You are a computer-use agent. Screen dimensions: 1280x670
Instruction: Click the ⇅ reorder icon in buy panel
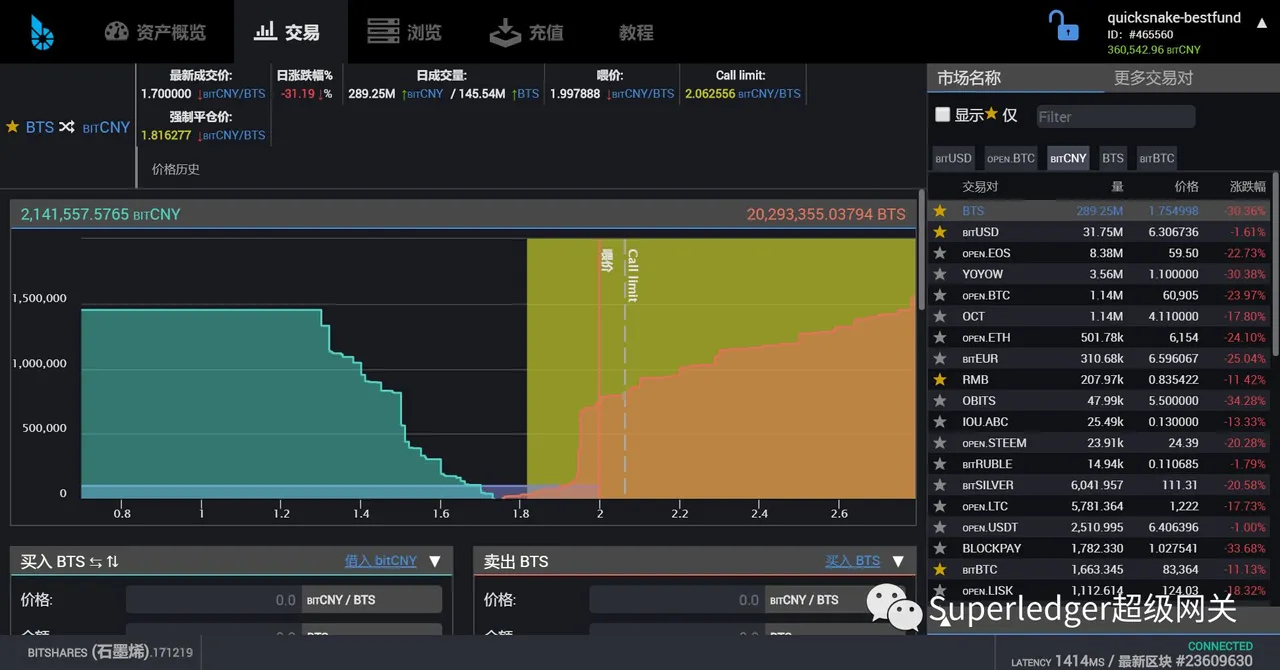[112, 562]
